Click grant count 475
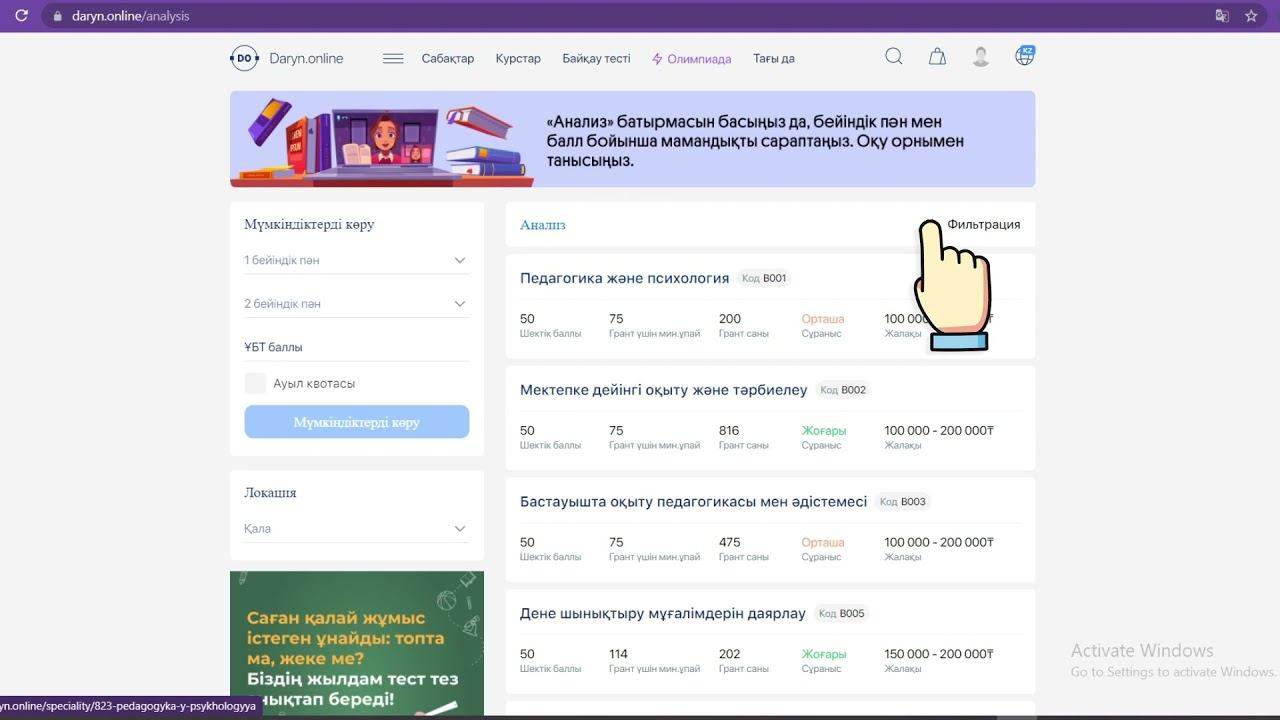 pyautogui.click(x=729, y=542)
